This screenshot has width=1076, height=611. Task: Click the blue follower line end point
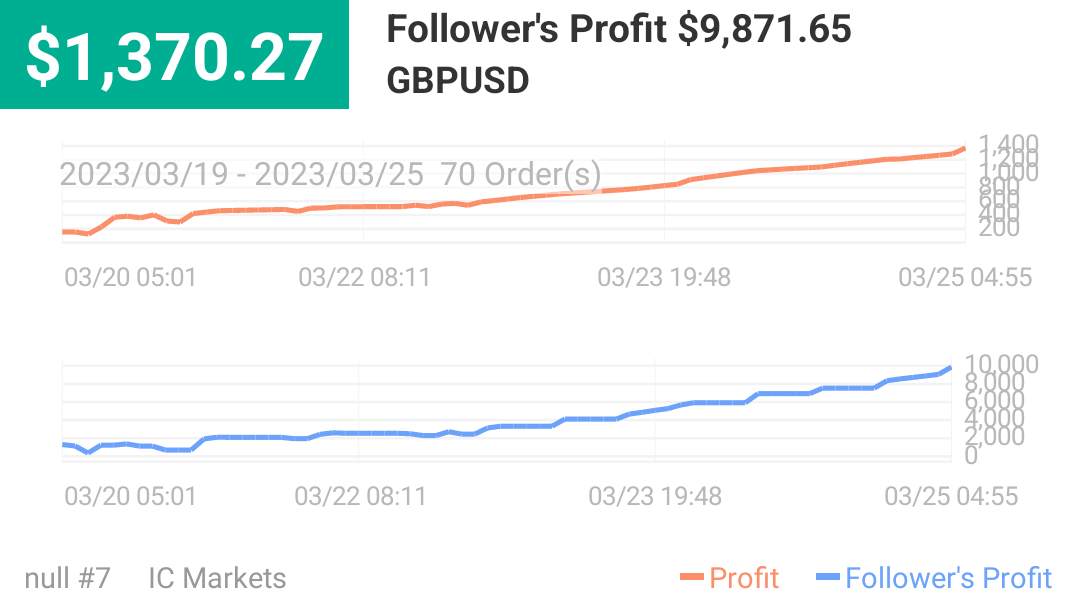[x=950, y=369]
